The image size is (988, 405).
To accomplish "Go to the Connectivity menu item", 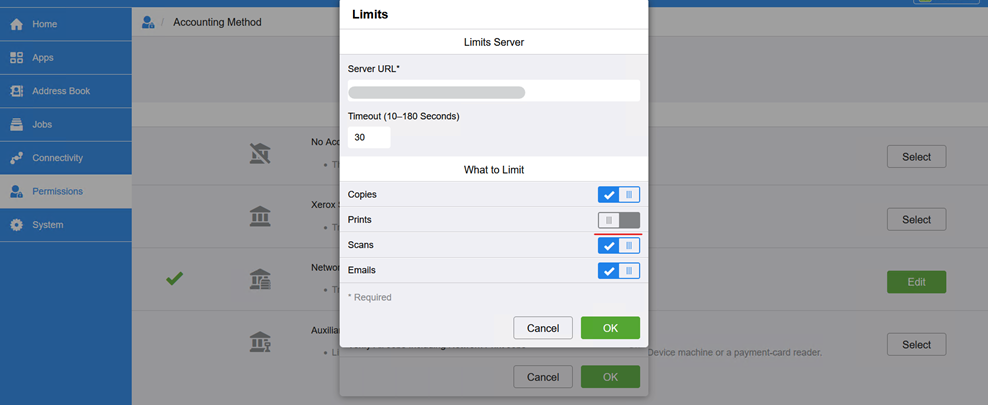I will [x=57, y=158].
